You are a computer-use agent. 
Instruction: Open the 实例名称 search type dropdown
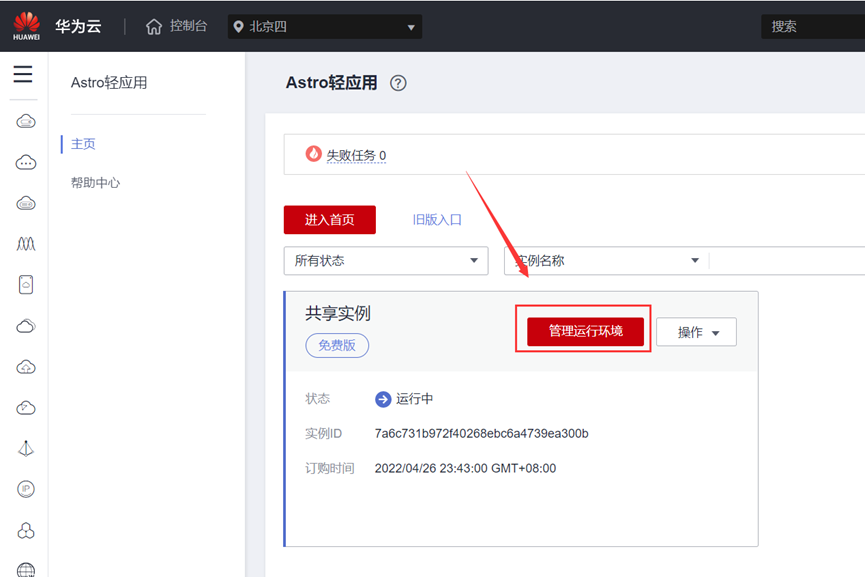[606, 260]
